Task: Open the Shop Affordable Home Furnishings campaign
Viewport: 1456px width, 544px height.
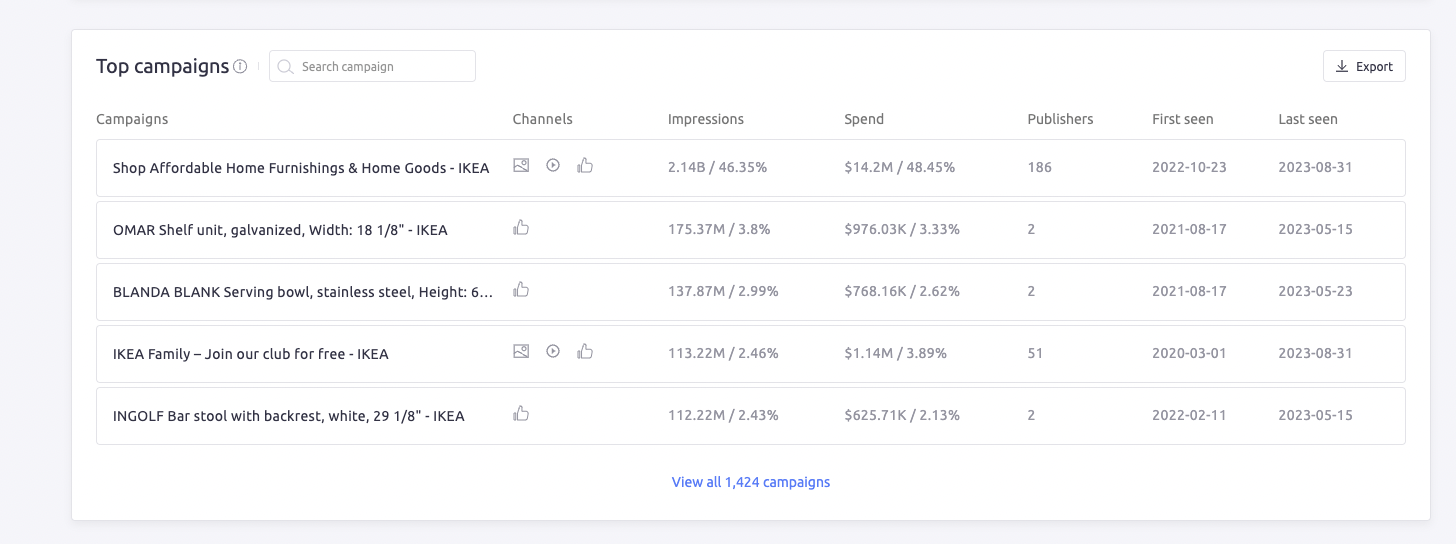Action: click(301, 168)
